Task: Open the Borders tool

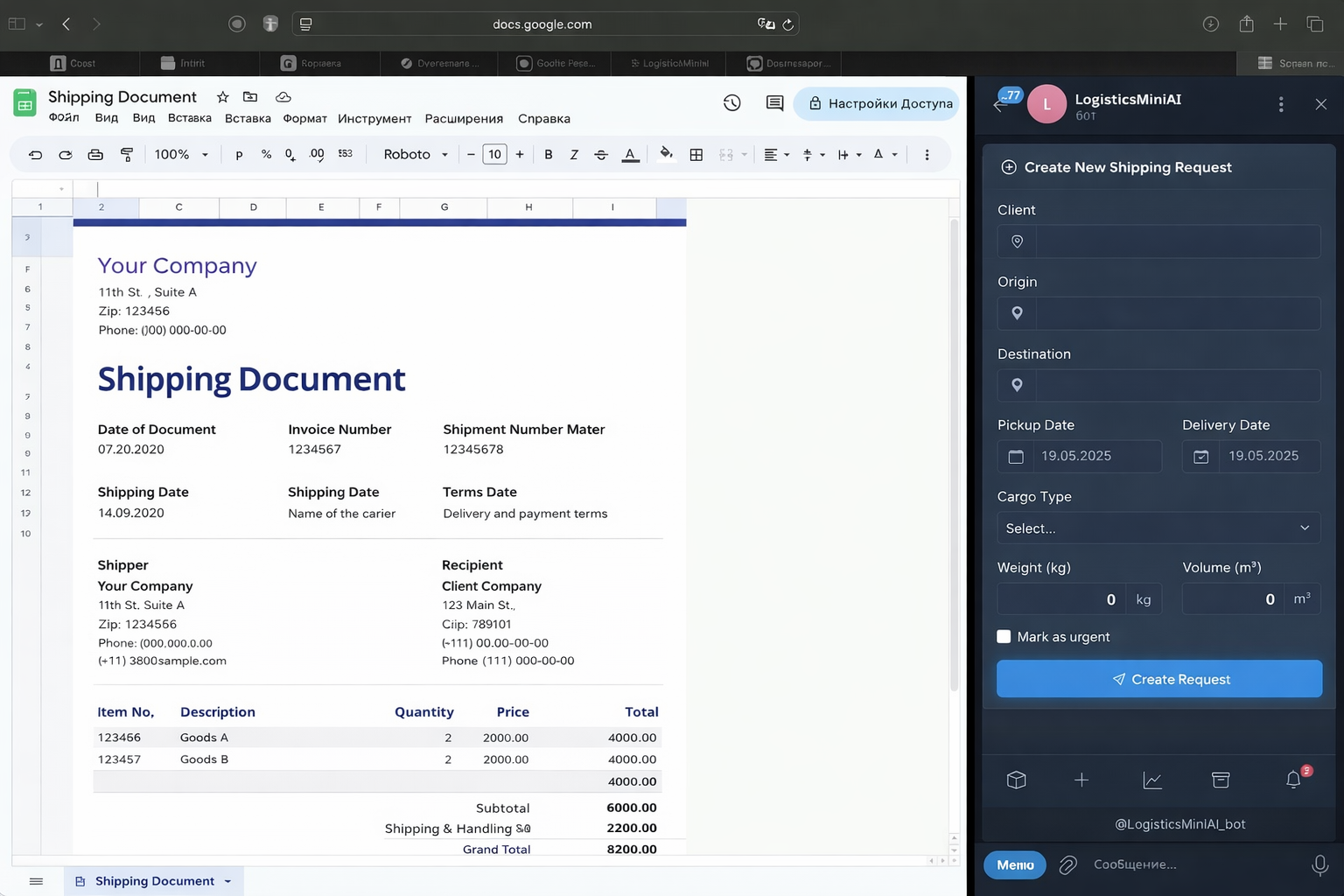Action: tap(696, 154)
